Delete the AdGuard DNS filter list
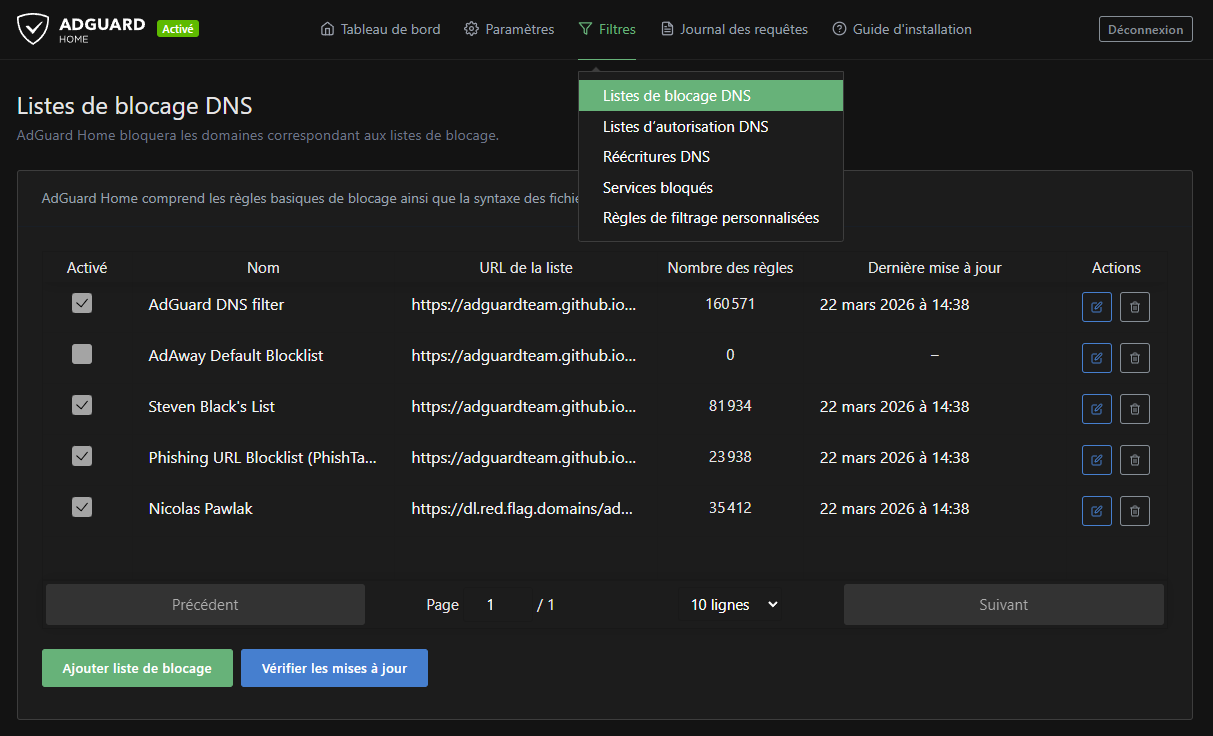The height and width of the screenshot is (736, 1213). [x=1135, y=307]
